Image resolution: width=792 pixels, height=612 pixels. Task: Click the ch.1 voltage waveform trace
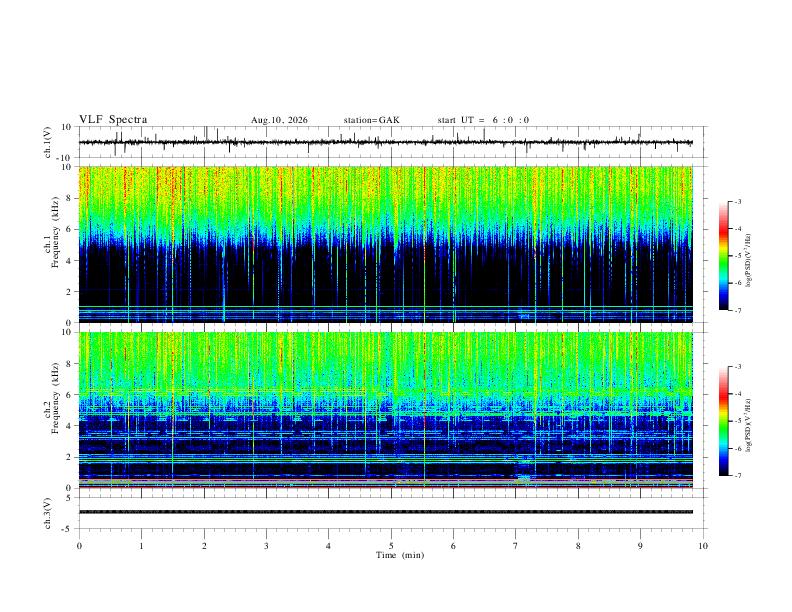click(x=386, y=142)
